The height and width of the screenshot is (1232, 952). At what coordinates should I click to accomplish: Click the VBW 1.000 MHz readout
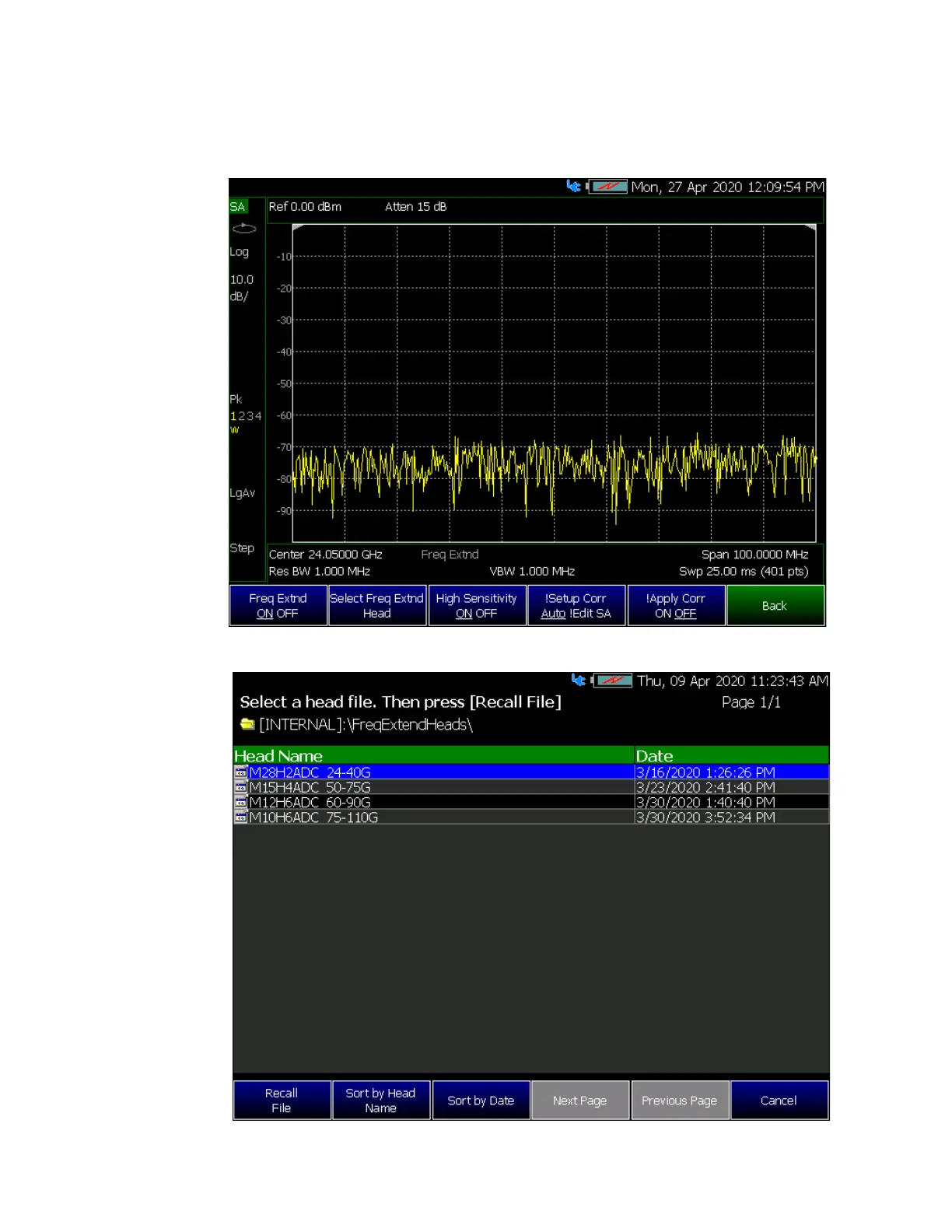[x=532, y=571]
